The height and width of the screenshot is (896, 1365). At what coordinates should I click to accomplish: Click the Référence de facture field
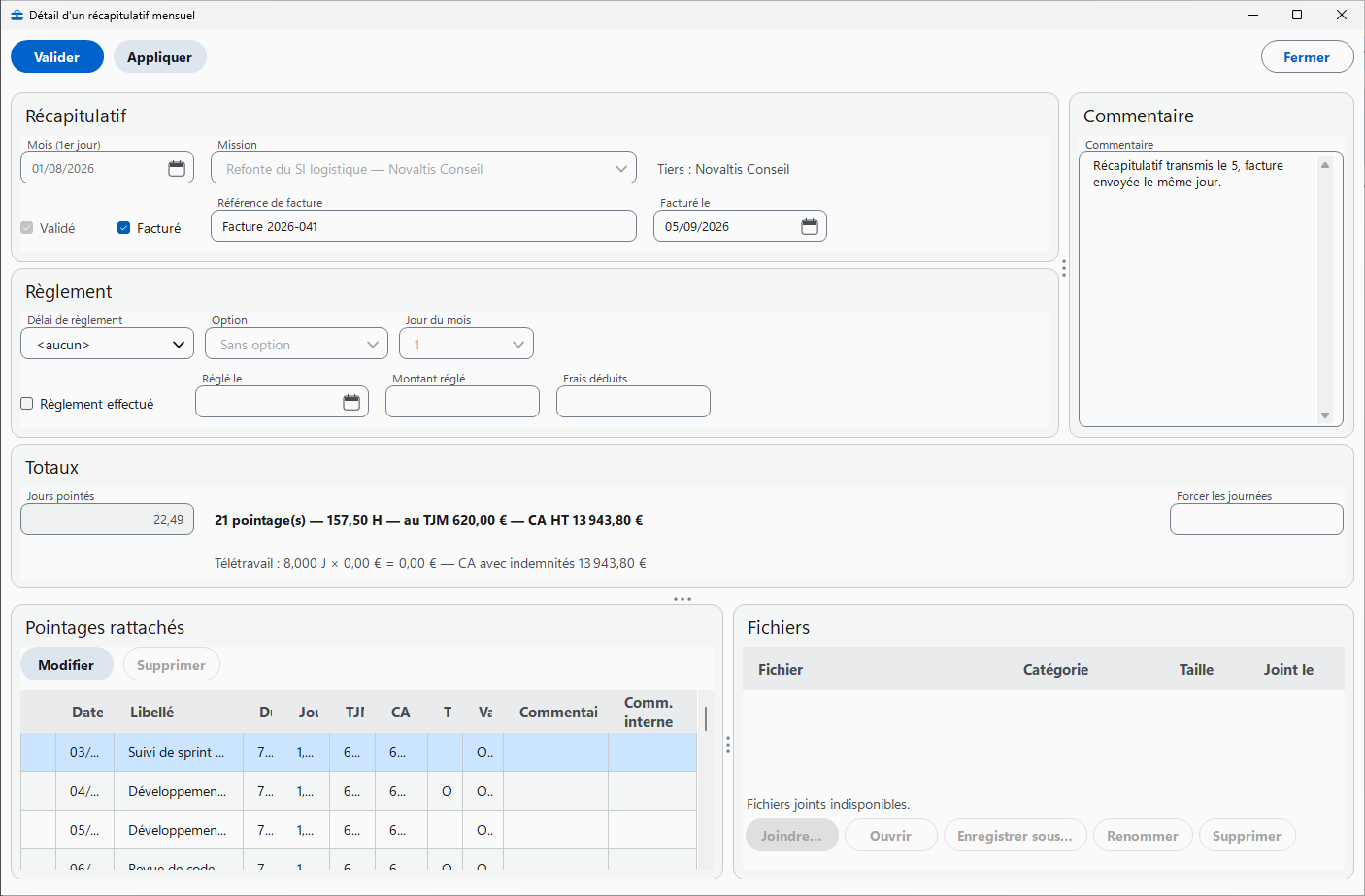(423, 226)
